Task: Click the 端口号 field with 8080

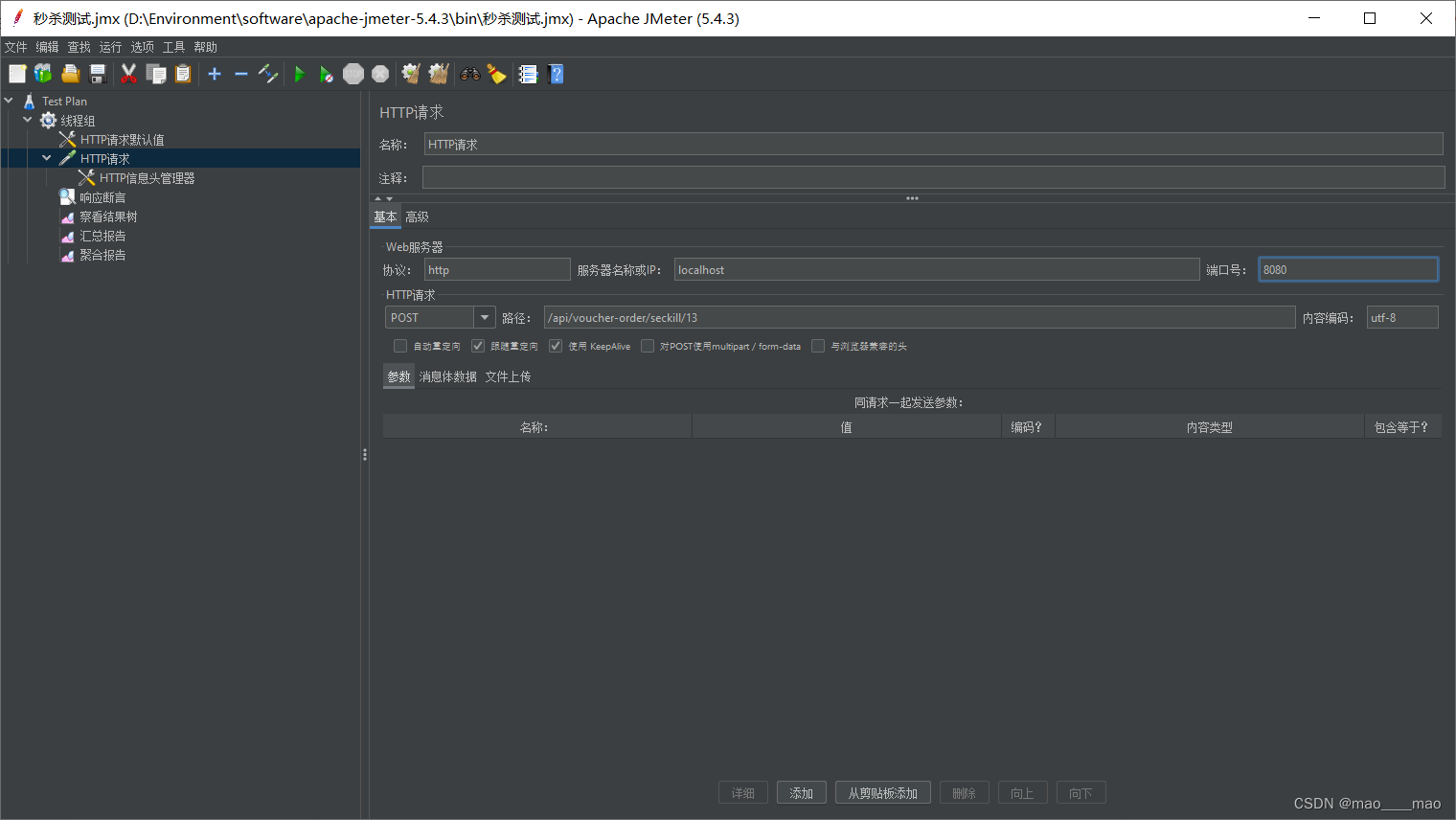Action: coord(1348,269)
